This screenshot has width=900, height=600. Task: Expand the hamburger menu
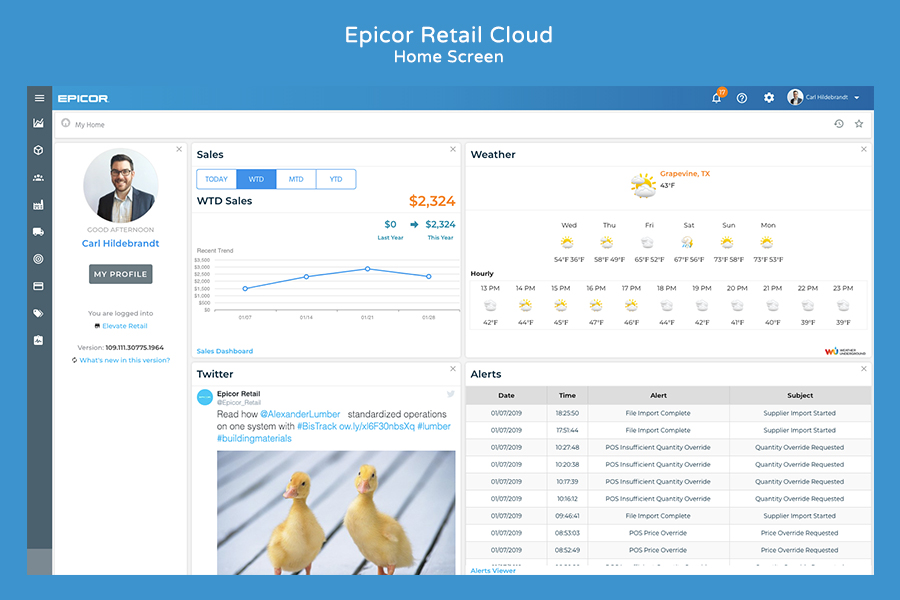(x=39, y=98)
